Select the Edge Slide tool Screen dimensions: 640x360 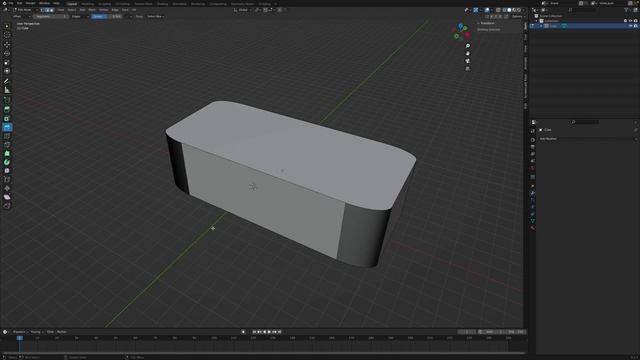tap(7, 180)
